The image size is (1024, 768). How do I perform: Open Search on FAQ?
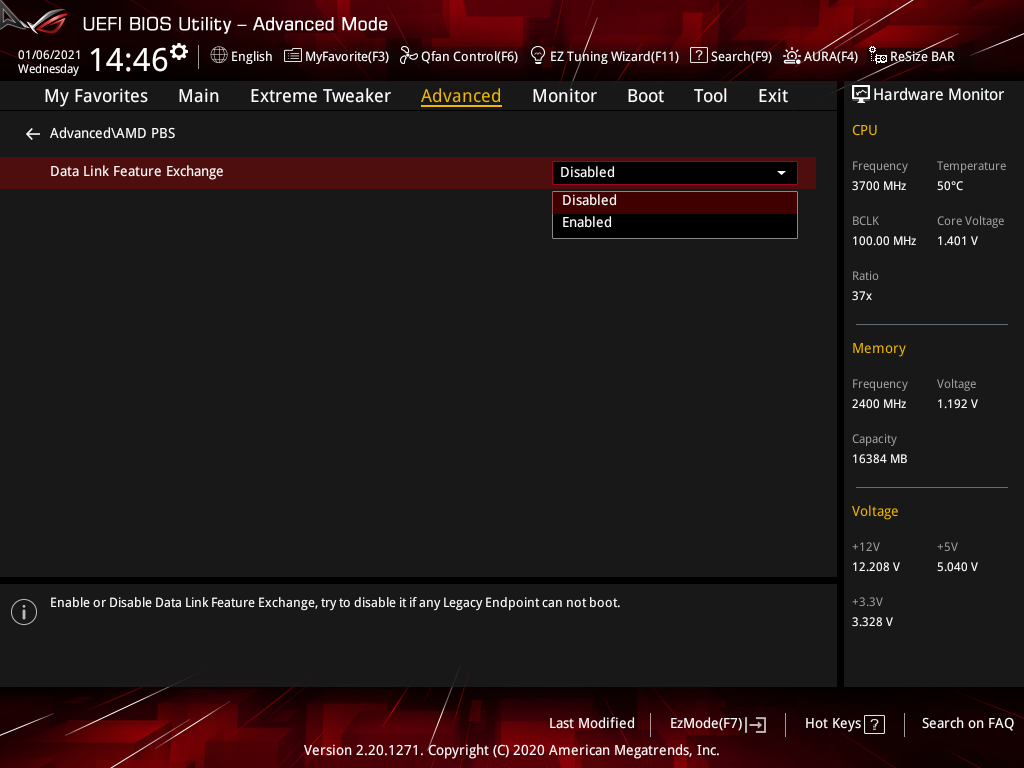[x=967, y=724]
